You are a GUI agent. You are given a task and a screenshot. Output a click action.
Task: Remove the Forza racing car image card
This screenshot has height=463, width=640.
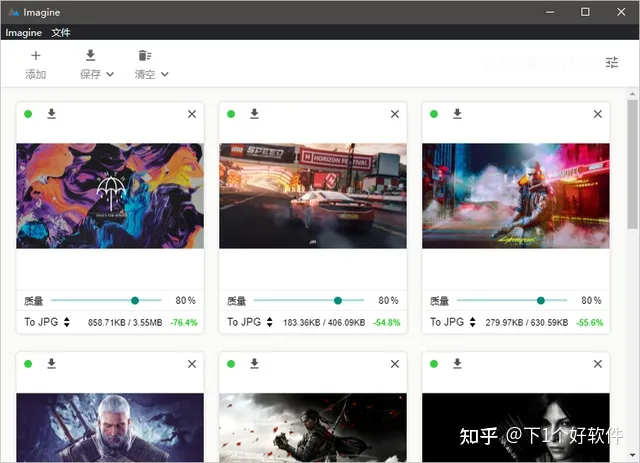click(x=395, y=114)
